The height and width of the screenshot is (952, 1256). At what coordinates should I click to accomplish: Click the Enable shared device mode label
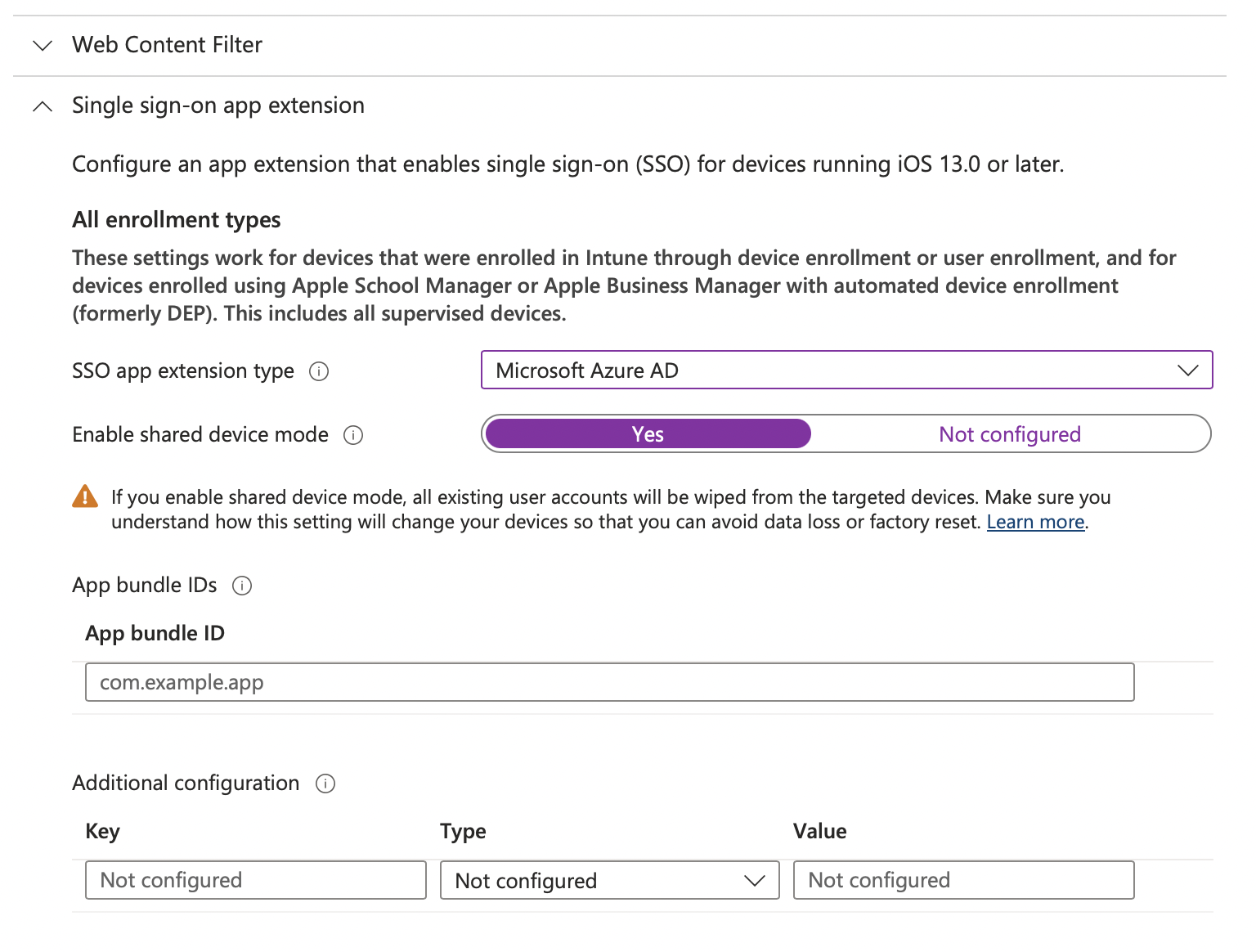click(200, 434)
